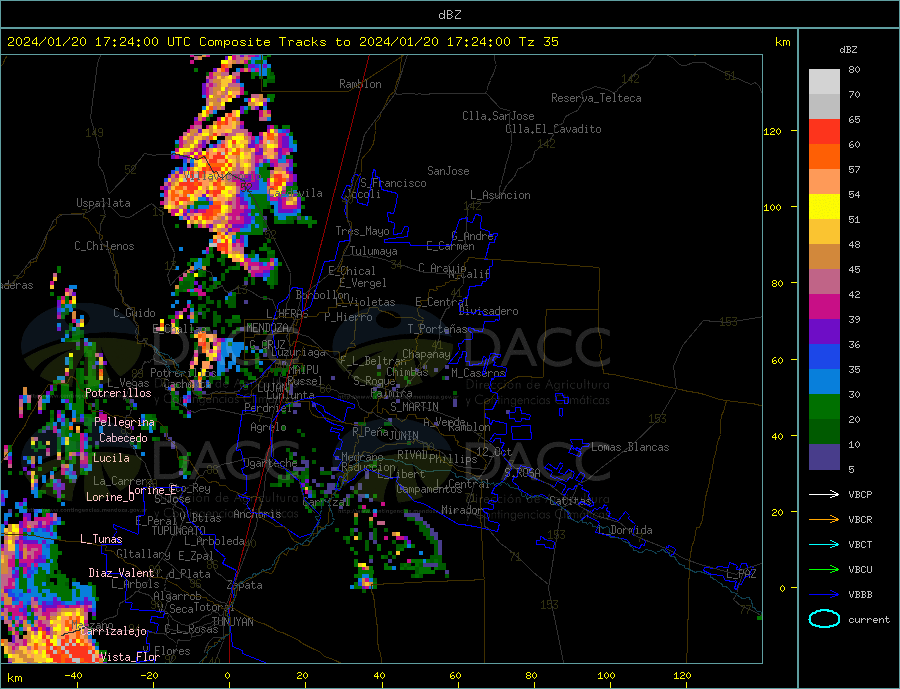Click the 'E_Carmen' map label
This screenshot has height=689, width=900.
[x=450, y=246]
